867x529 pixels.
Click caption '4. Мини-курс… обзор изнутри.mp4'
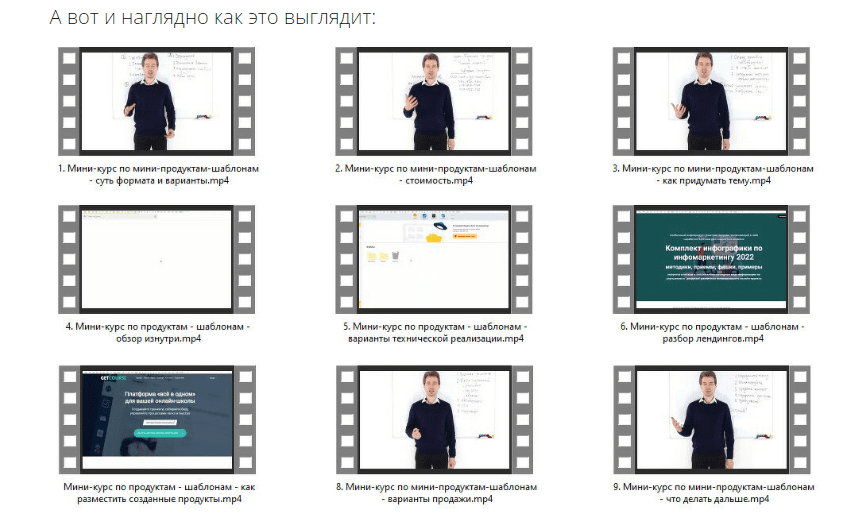click(158, 332)
